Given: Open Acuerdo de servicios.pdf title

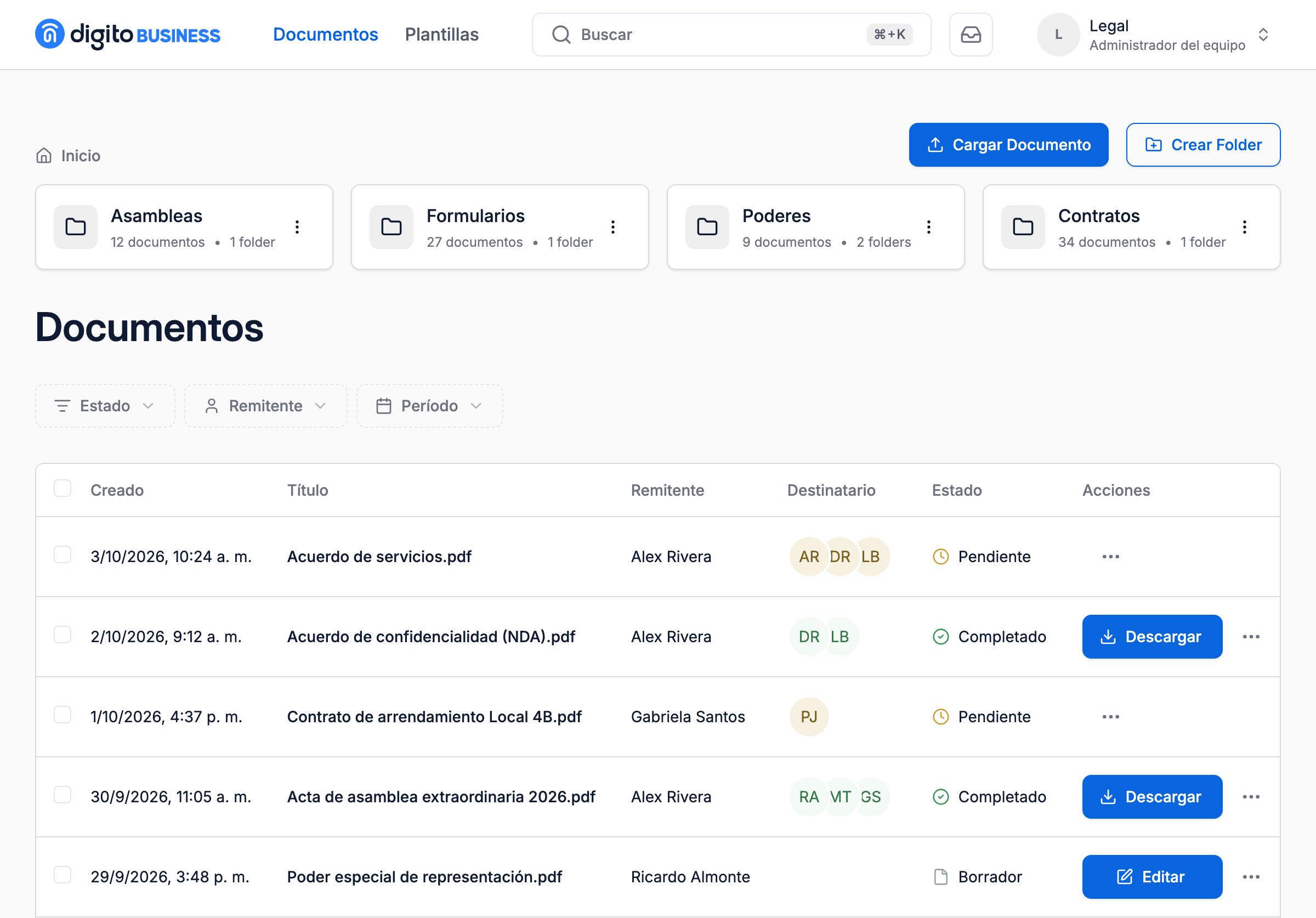Looking at the screenshot, I should [379, 557].
